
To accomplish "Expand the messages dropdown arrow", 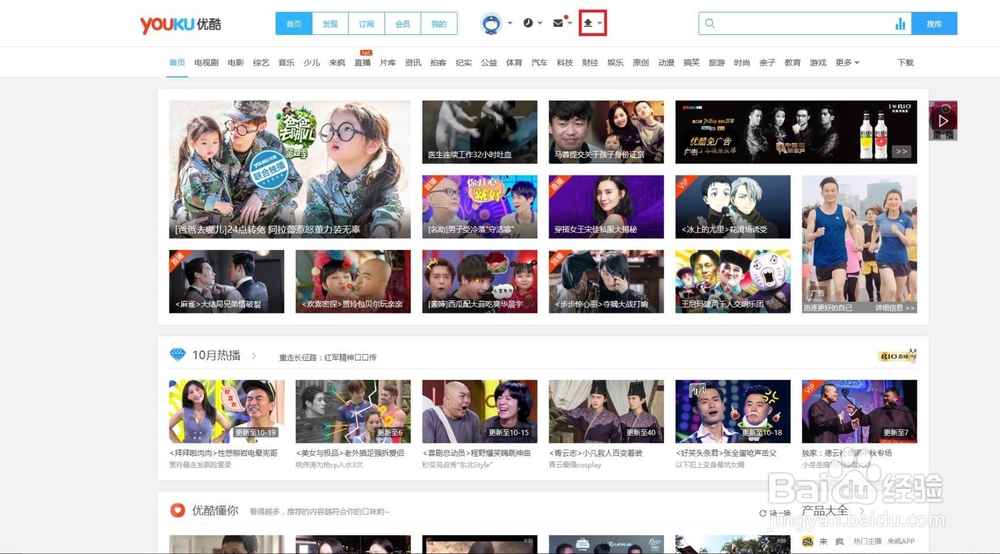I will pos(569,24).
